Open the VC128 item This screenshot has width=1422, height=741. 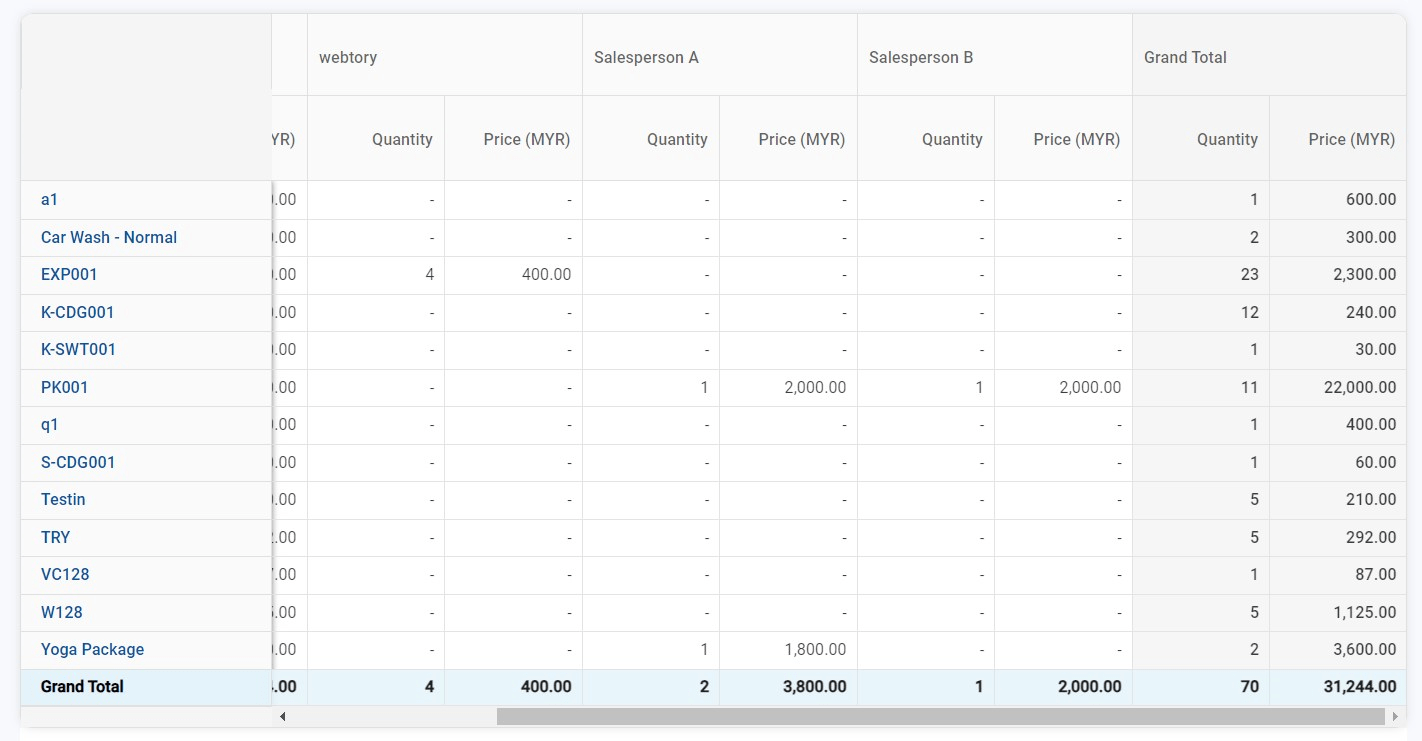[x=65, y=574]
